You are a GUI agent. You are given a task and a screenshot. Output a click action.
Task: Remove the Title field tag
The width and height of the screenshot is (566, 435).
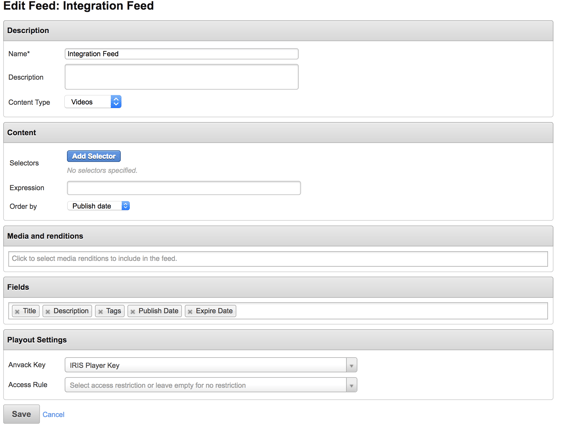pyautogui.click(x=17, y=312)
